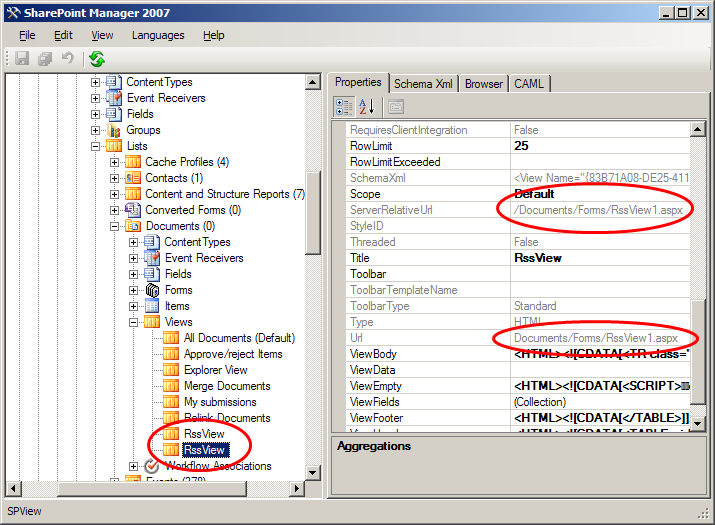Click the My submissions view icon
The height and width of the screenshot is (525, 715).
click(x=171, y=402)
